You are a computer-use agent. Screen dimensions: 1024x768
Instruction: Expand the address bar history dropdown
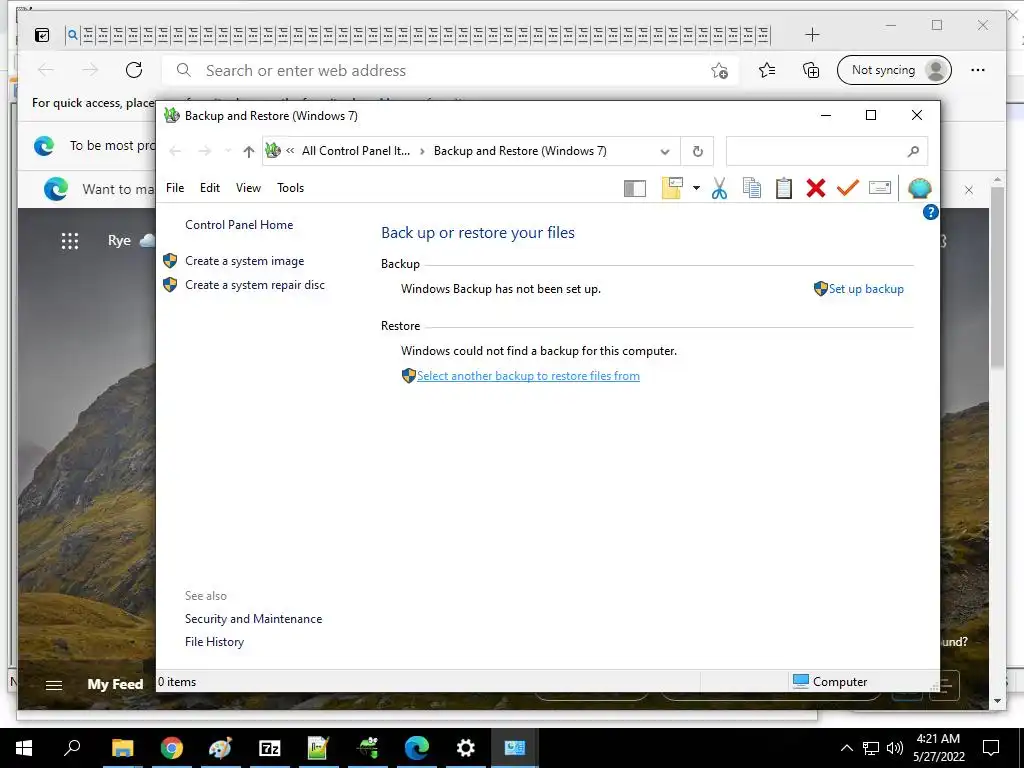(665, 152)
